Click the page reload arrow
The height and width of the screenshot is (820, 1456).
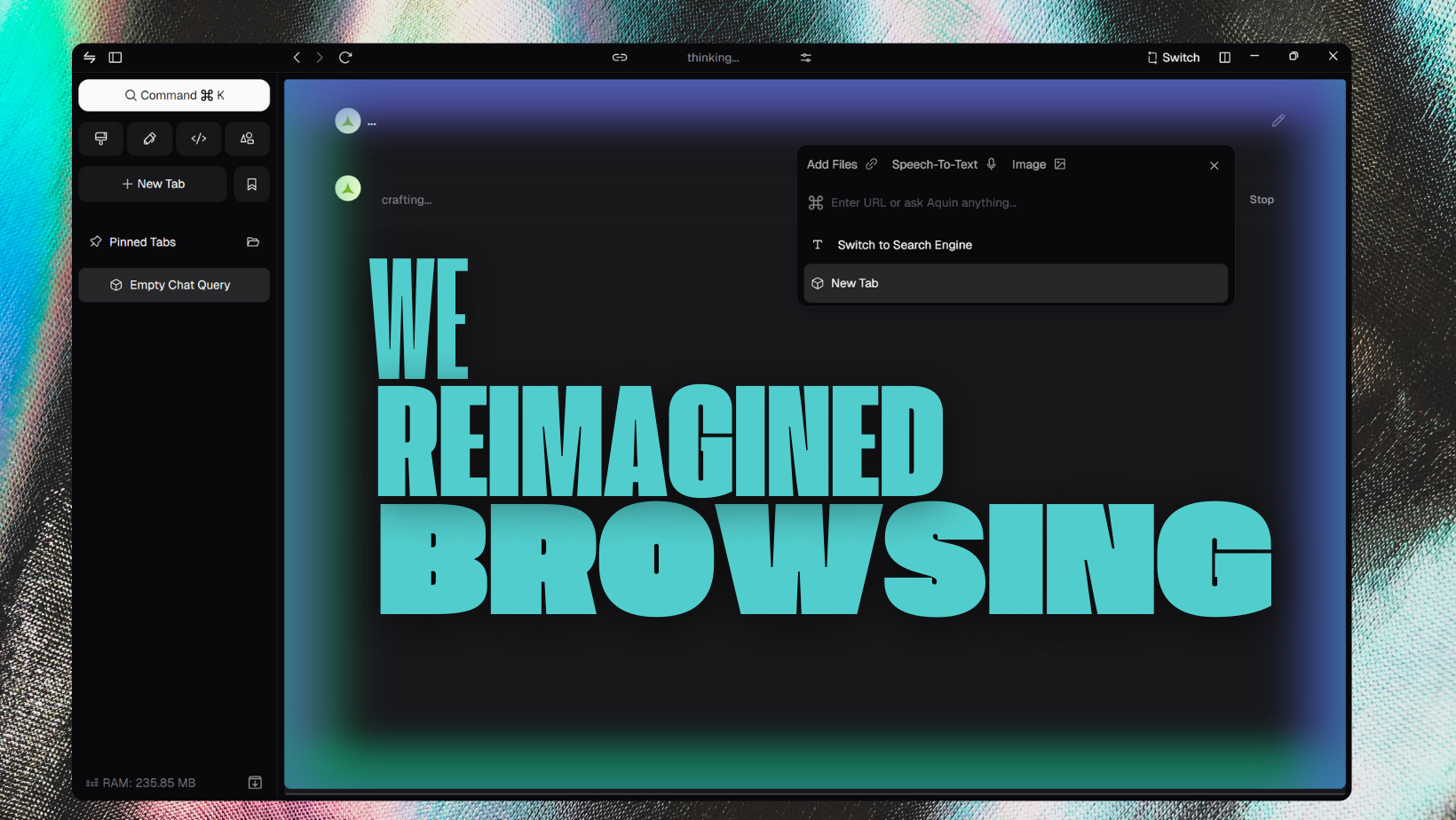click(x=345, y=57)
